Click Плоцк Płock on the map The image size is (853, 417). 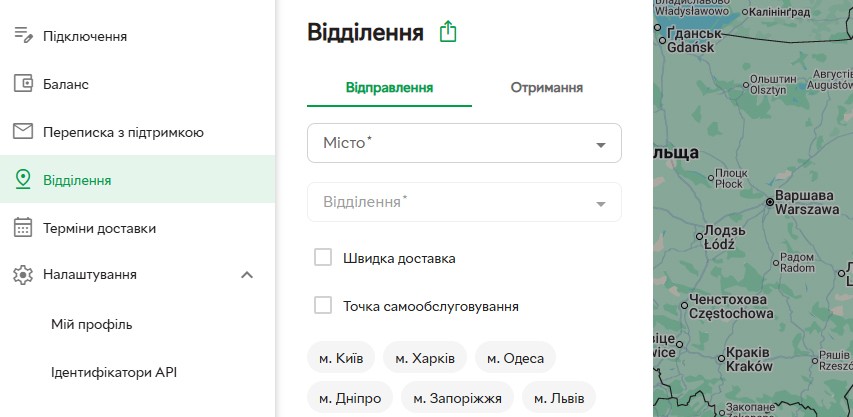tap(731, 178)
